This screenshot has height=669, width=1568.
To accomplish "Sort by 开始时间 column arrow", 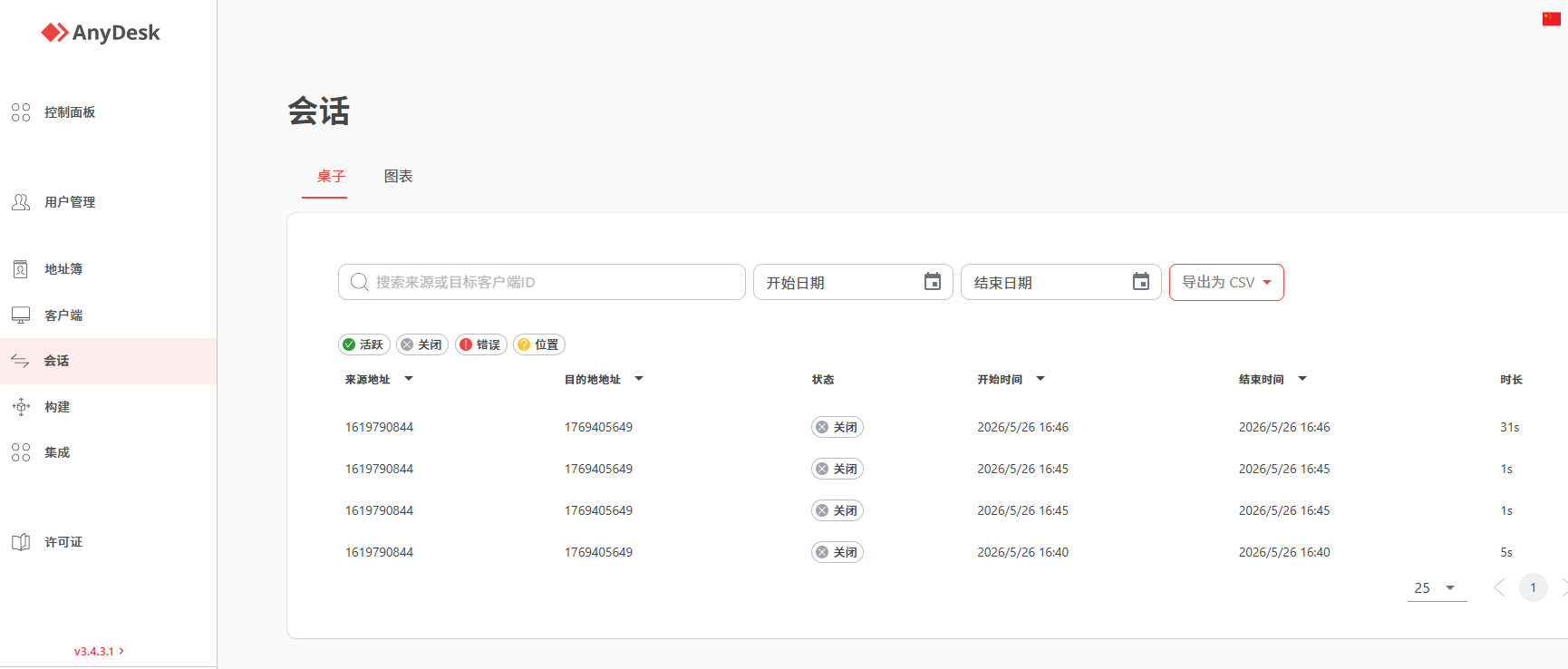I will pyautogui.click(x=1040, y=379).
